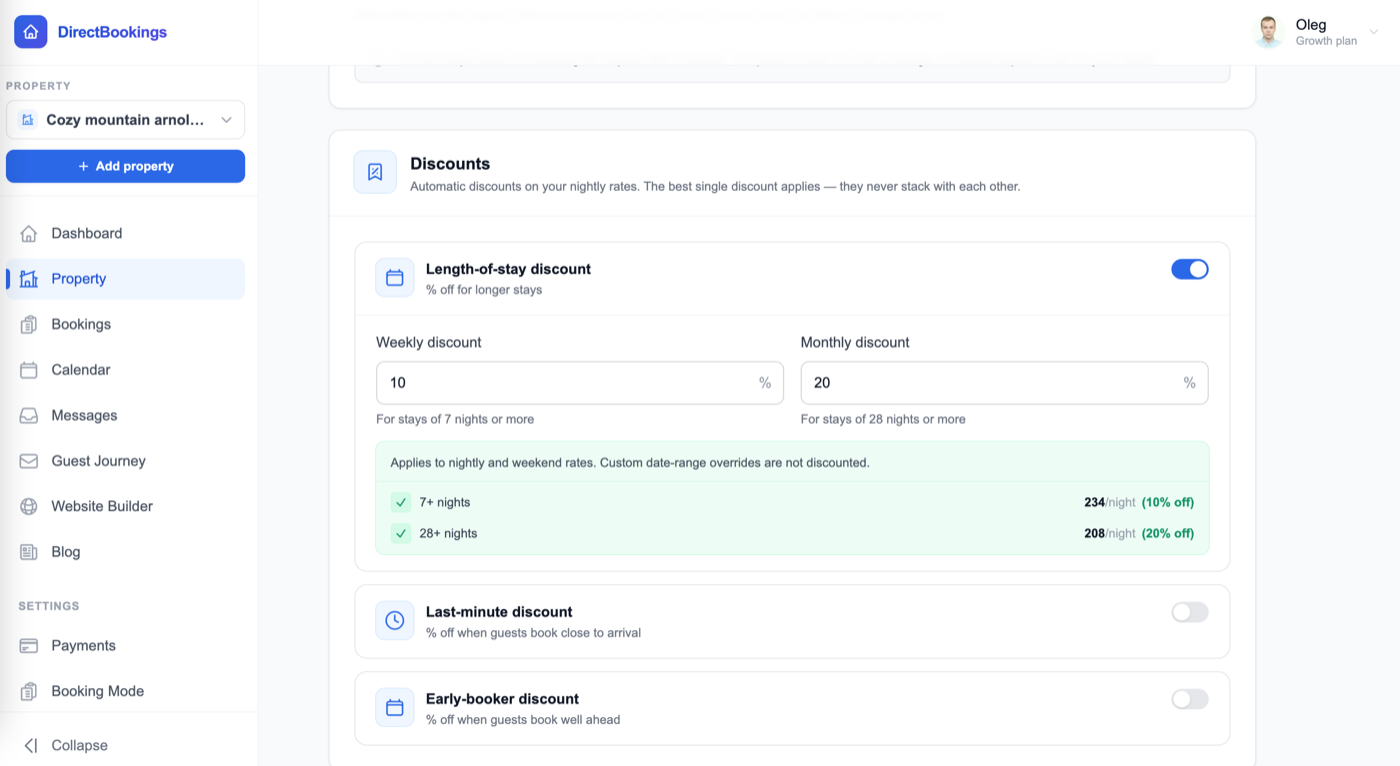Click the Discounts section heading
The height and width of the screenshot is (766, 1400).
click(x=450, y=164)
